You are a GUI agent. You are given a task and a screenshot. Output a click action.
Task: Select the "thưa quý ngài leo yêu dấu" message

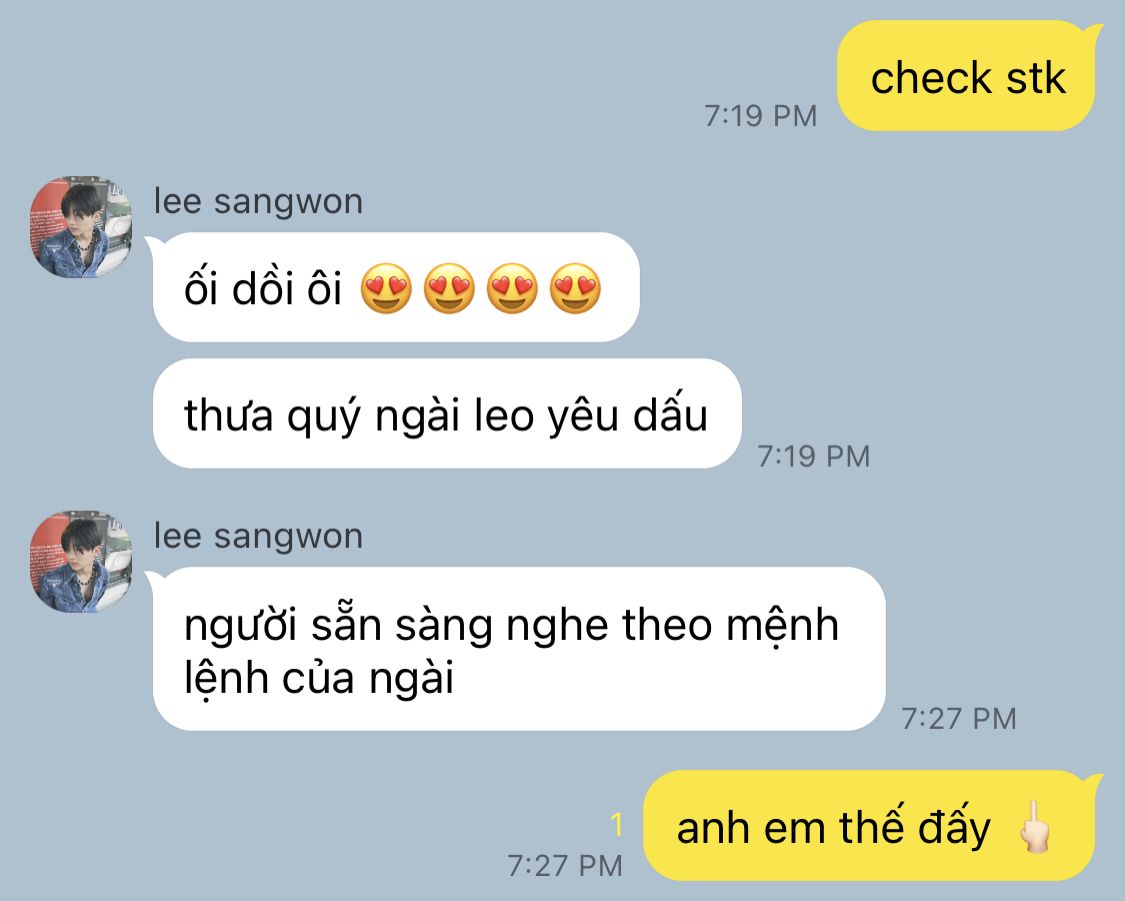pos(447,414)
